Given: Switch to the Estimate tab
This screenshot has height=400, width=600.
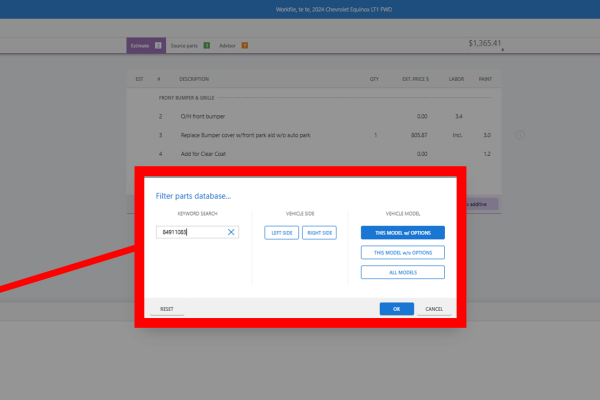Looking at the screenshot, I should point(146,46).
